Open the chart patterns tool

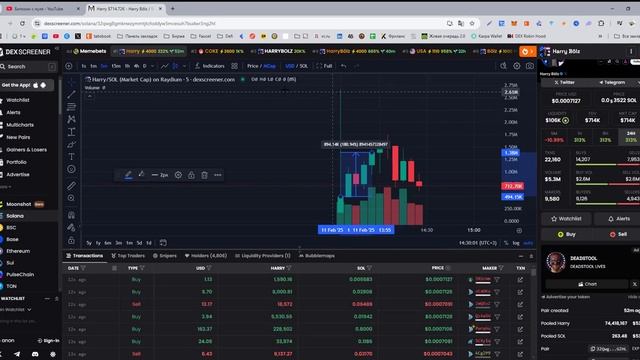tap(71, 119)
